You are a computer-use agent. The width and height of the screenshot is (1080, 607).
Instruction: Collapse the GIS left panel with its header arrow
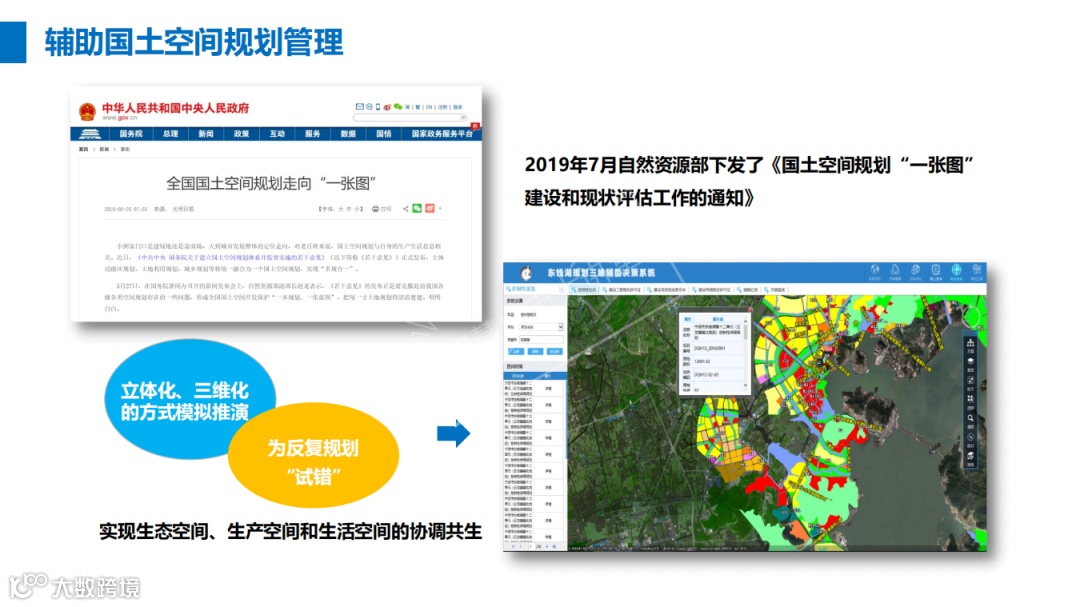point(561,289)
